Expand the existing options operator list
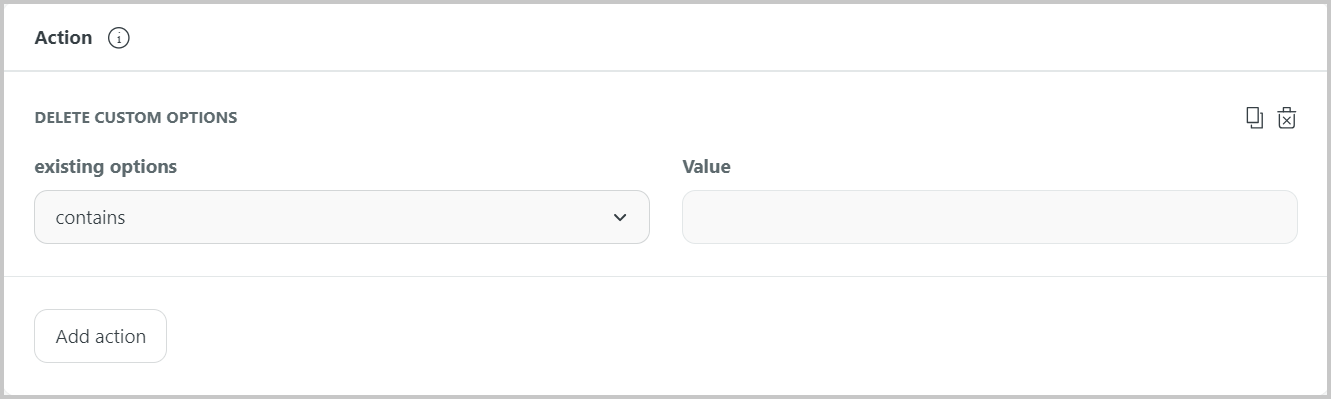 click(342, 217)
